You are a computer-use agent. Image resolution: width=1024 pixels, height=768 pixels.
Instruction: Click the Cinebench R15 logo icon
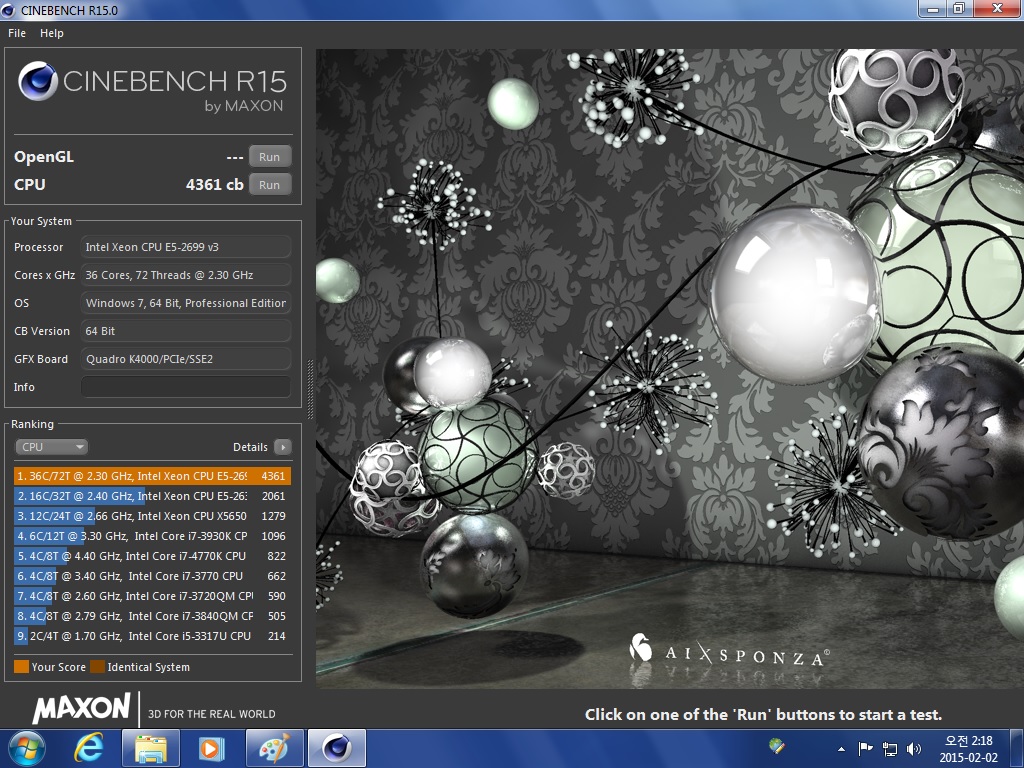tap(38, 82)
